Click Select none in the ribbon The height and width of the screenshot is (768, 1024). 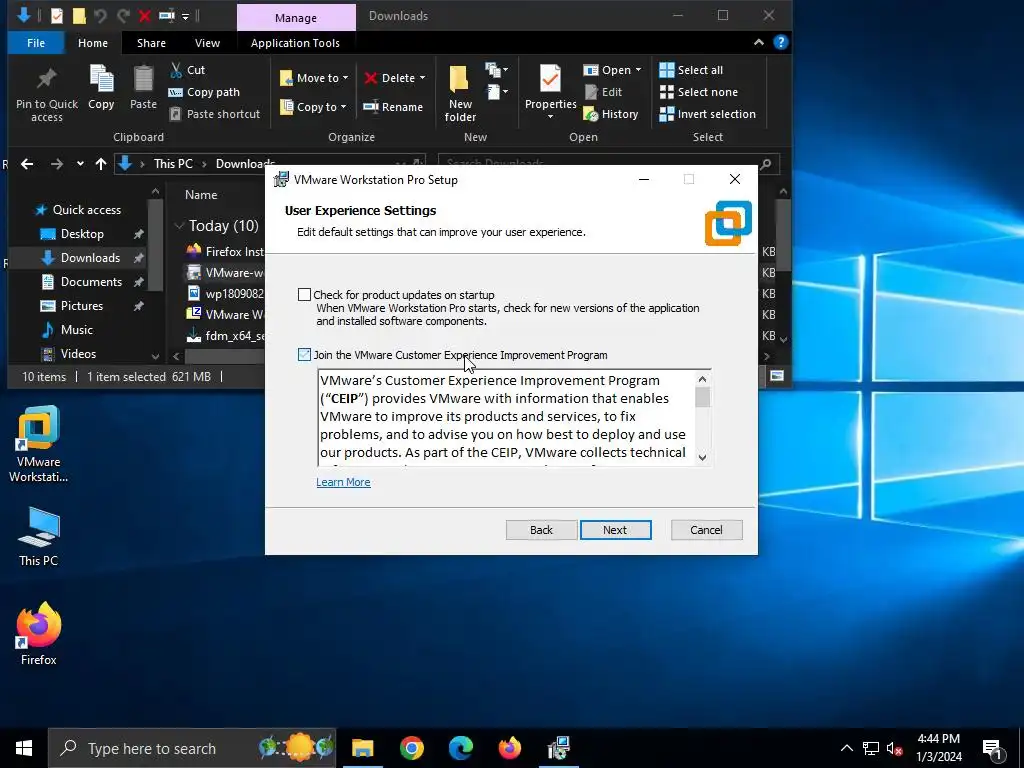pos(699,92)
